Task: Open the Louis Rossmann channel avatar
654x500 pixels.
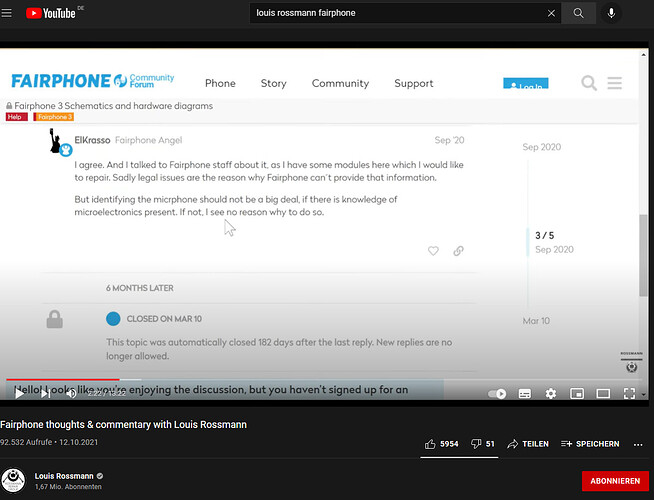Action: (13, 480)
